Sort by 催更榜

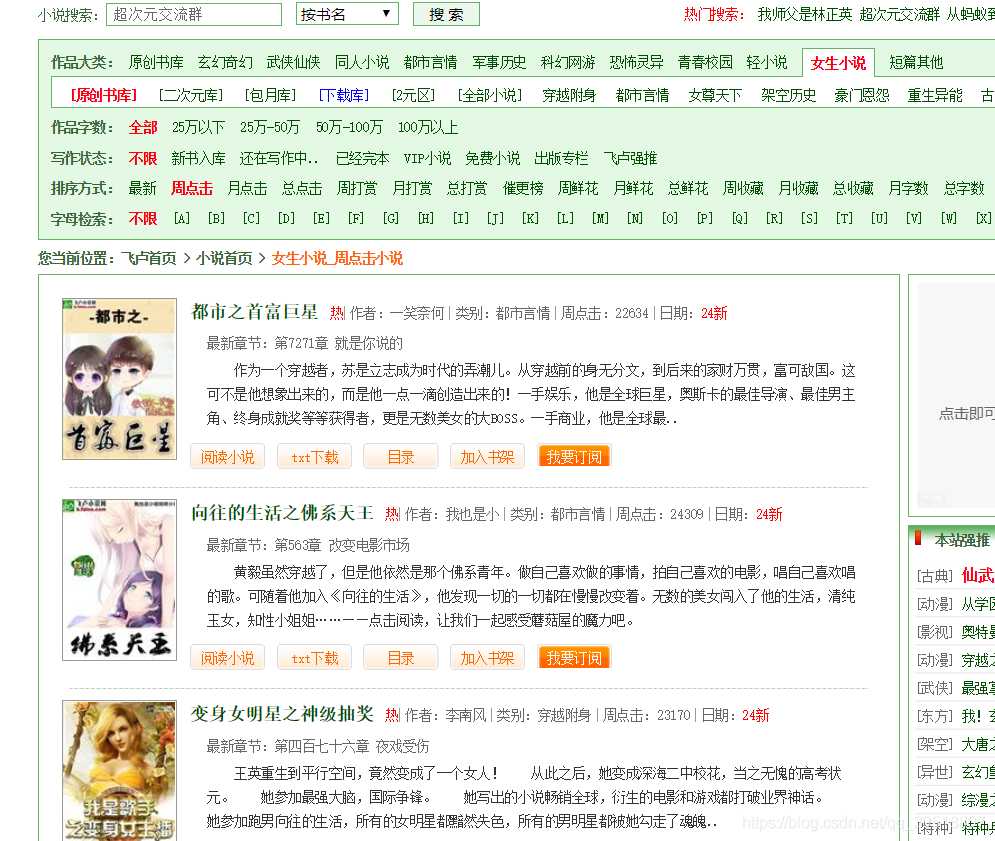tap(523, 189)
